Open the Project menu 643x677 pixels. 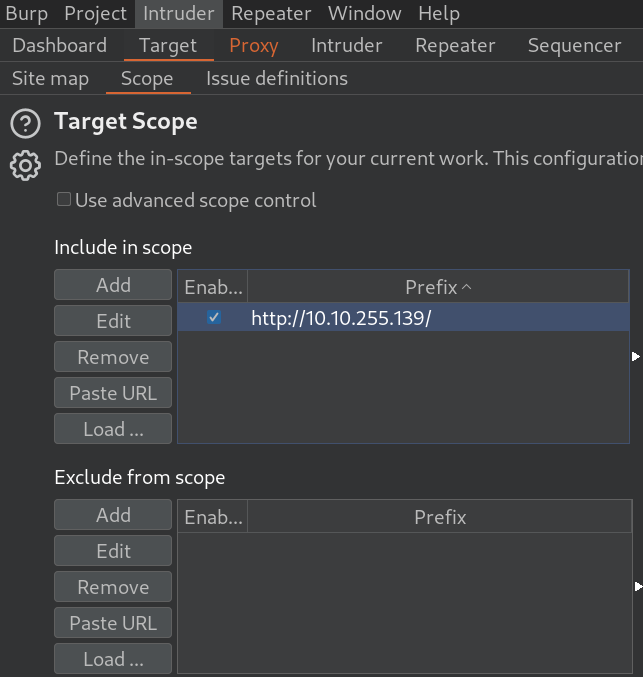point(95,14)
